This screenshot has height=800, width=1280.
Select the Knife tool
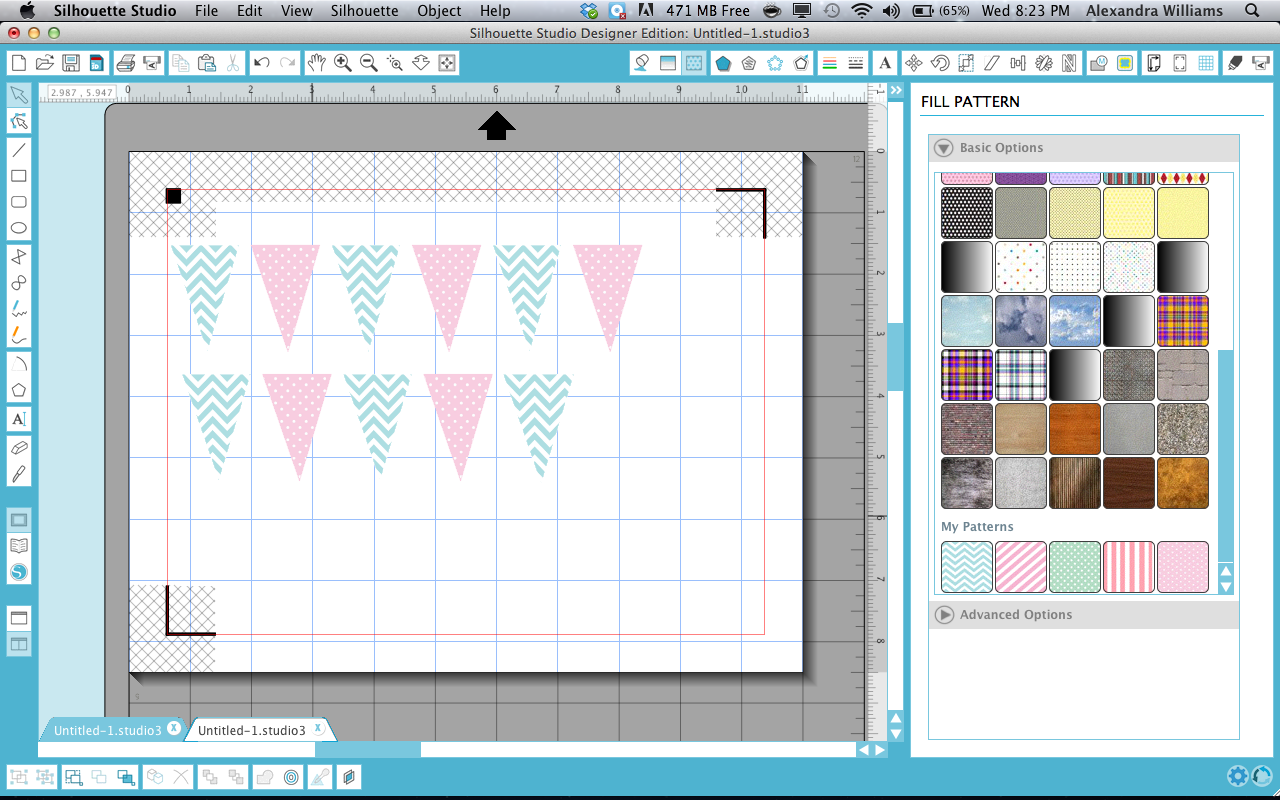click(x=18, y=473)
